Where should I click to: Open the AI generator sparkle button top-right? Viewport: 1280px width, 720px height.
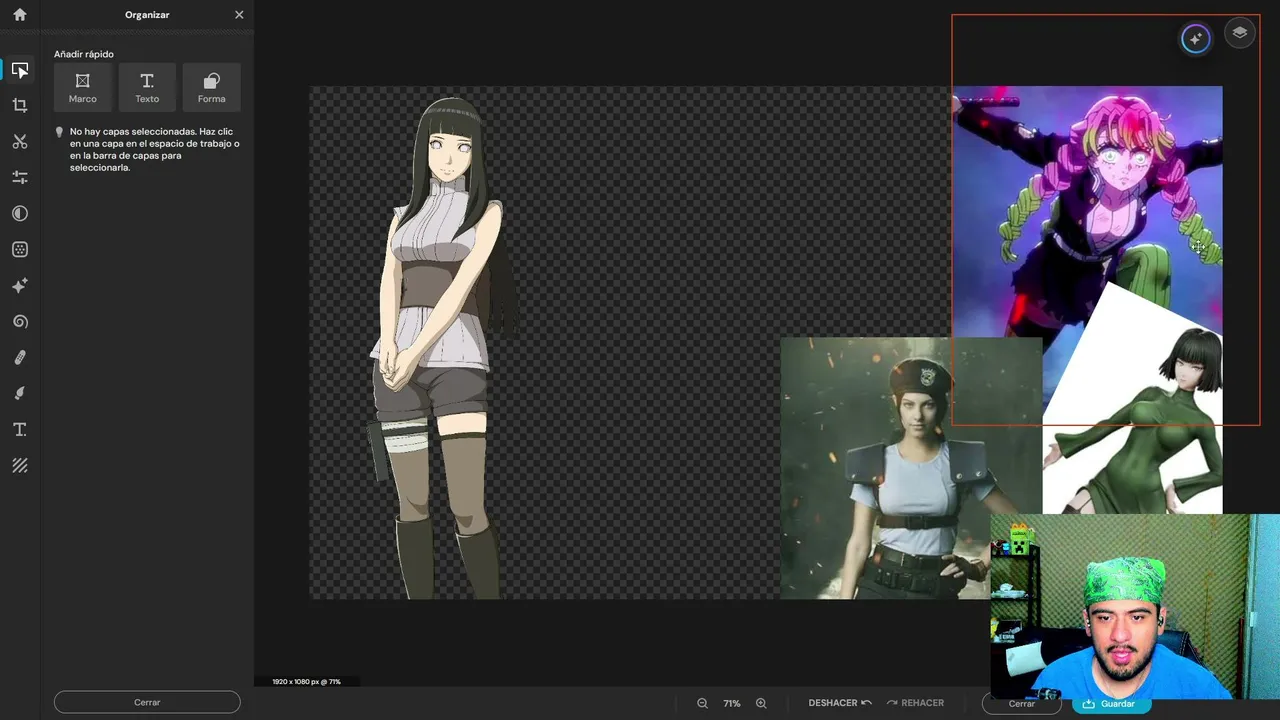click(1195, 39)
